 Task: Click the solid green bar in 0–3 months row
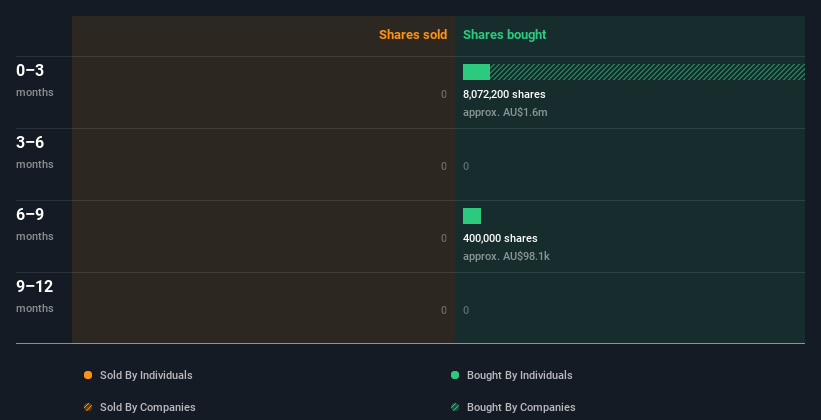pyautogui.click(x=476, y=72)
